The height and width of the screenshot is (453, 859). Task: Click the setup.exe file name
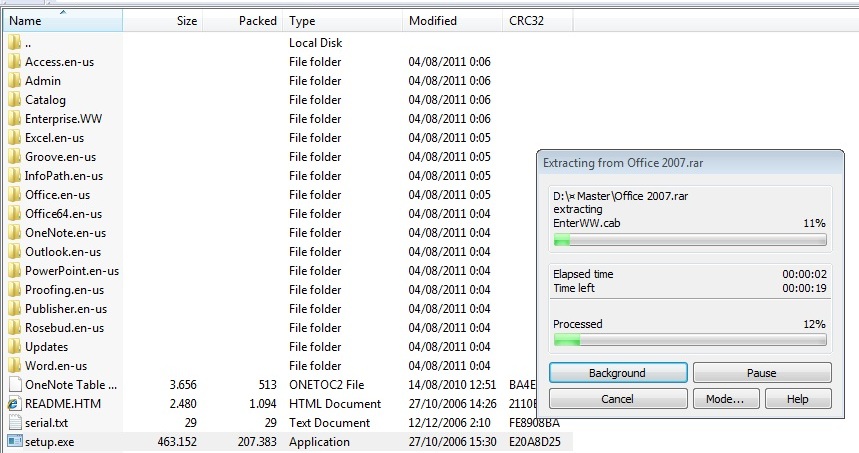point(49,442)
